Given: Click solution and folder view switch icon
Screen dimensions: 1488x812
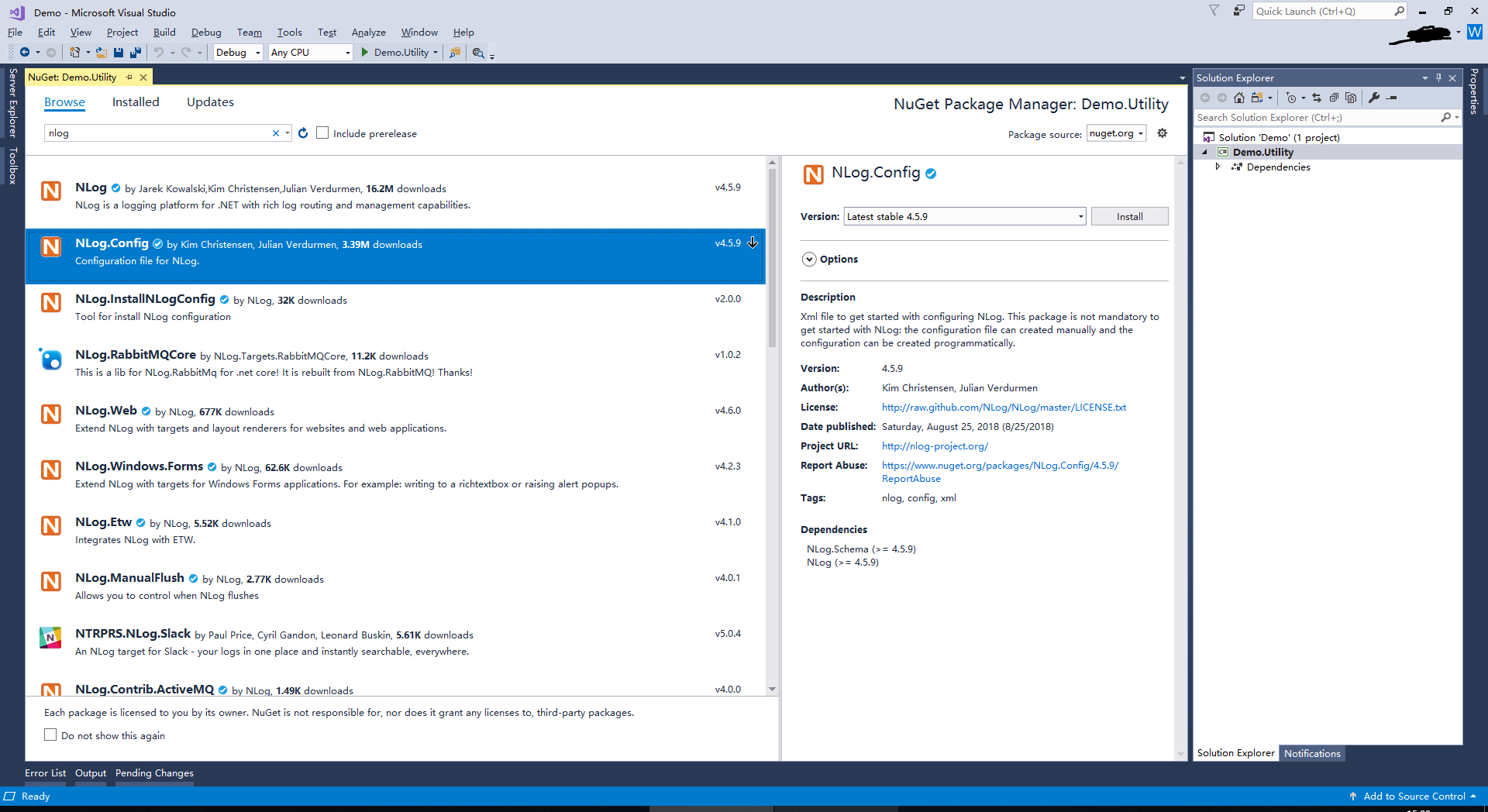Looking at the screenshot, I should (1257, 98).
